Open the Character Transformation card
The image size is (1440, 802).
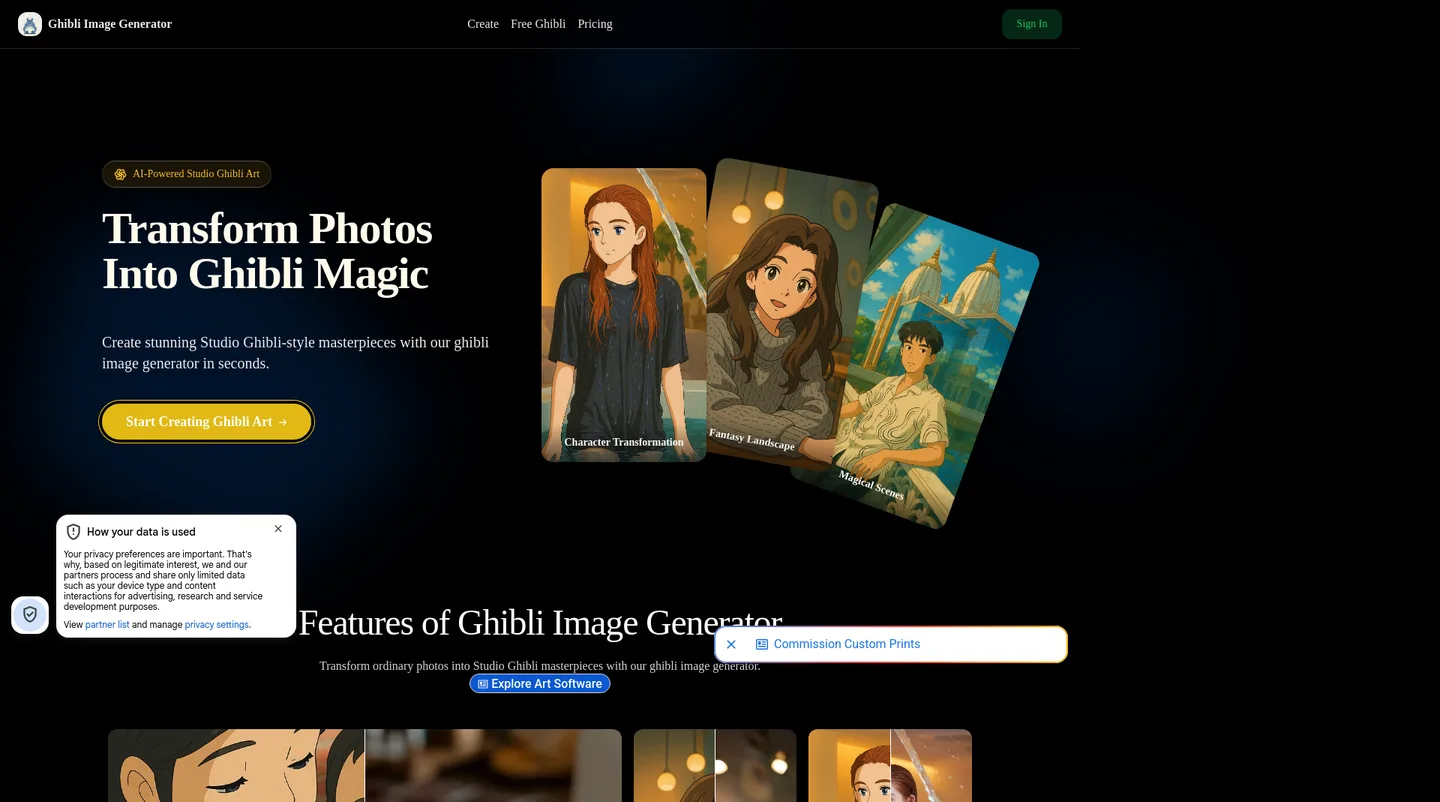pos(624,315)
